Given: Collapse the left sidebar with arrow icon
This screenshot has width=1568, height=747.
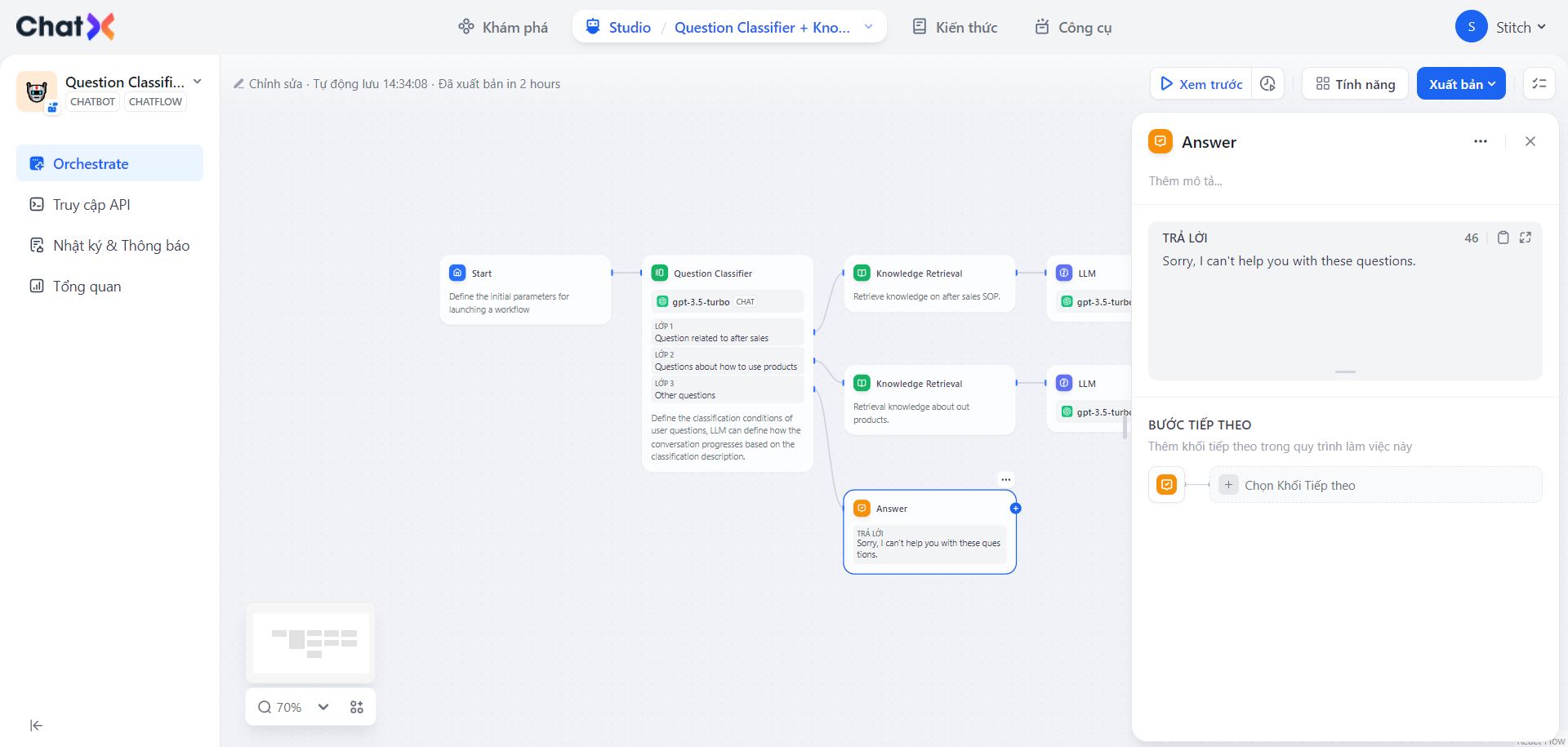Looking at the screenshot, I should [x=36, y=725].
